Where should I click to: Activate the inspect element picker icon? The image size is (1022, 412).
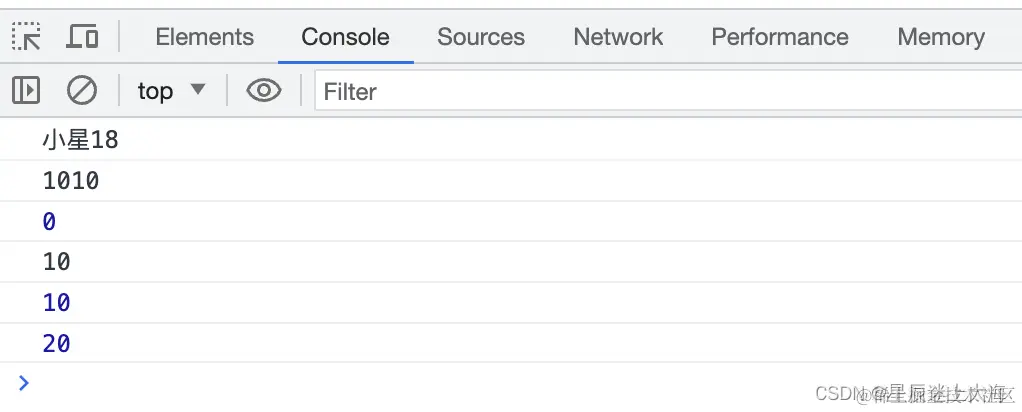coord(26,37)
